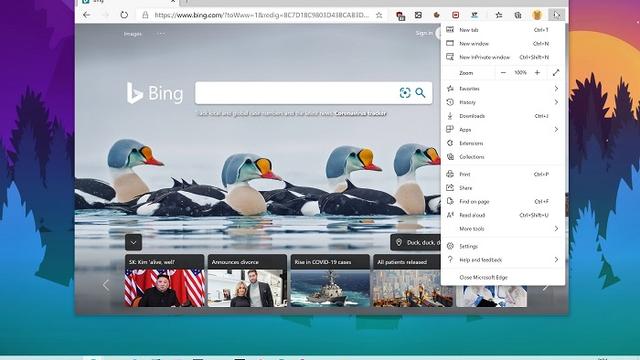Open the Favorites toolbar button
Screen dimensions: 640x360
coord(499,15)
